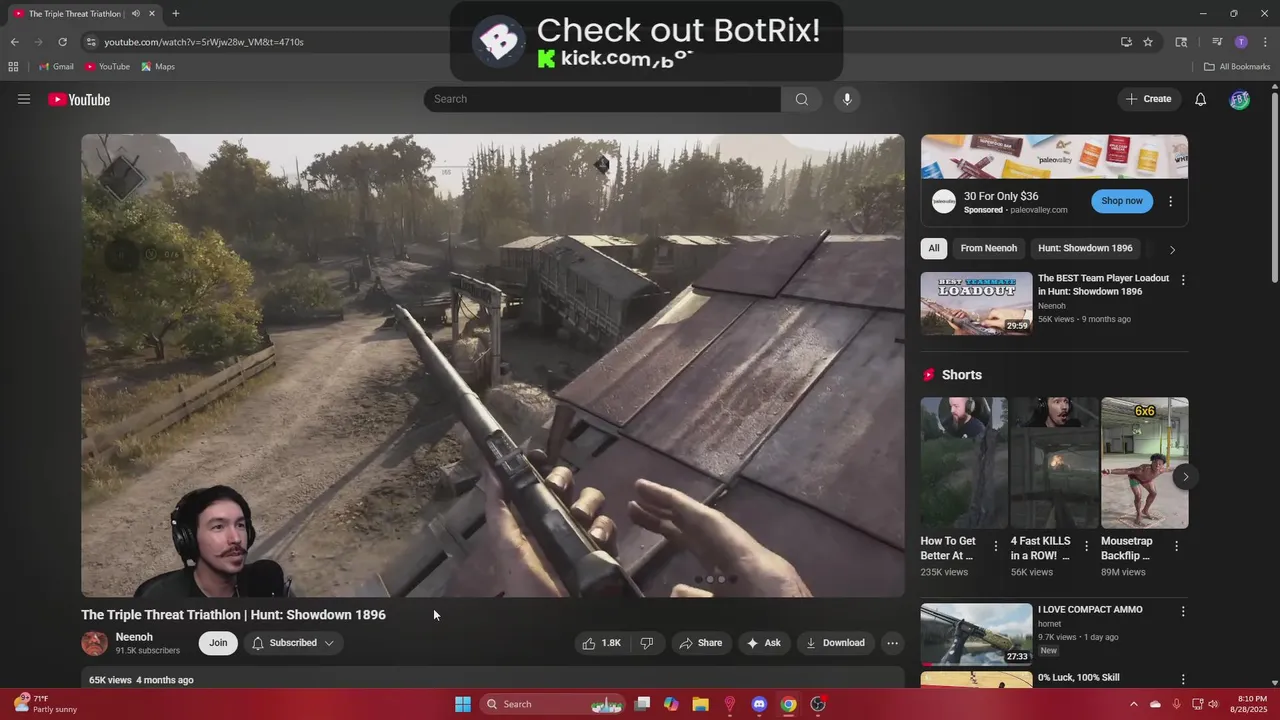Open the All Bookmarks folder
1280x720 pixels.
click(1237, 67)
